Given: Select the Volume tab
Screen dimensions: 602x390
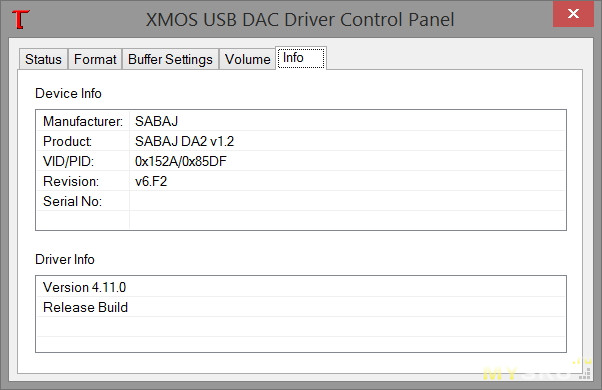Looking at the screenshot, I should click(x=248, y=59).
